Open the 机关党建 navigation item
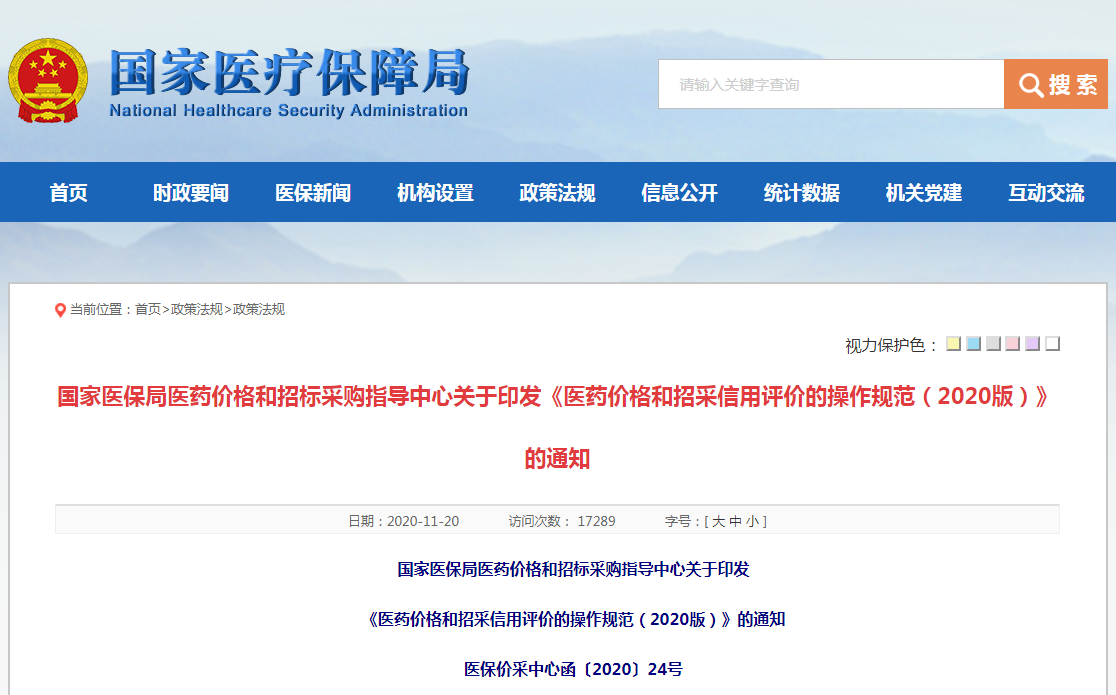This screenshot has width=1116, height=695. [923, 193]
